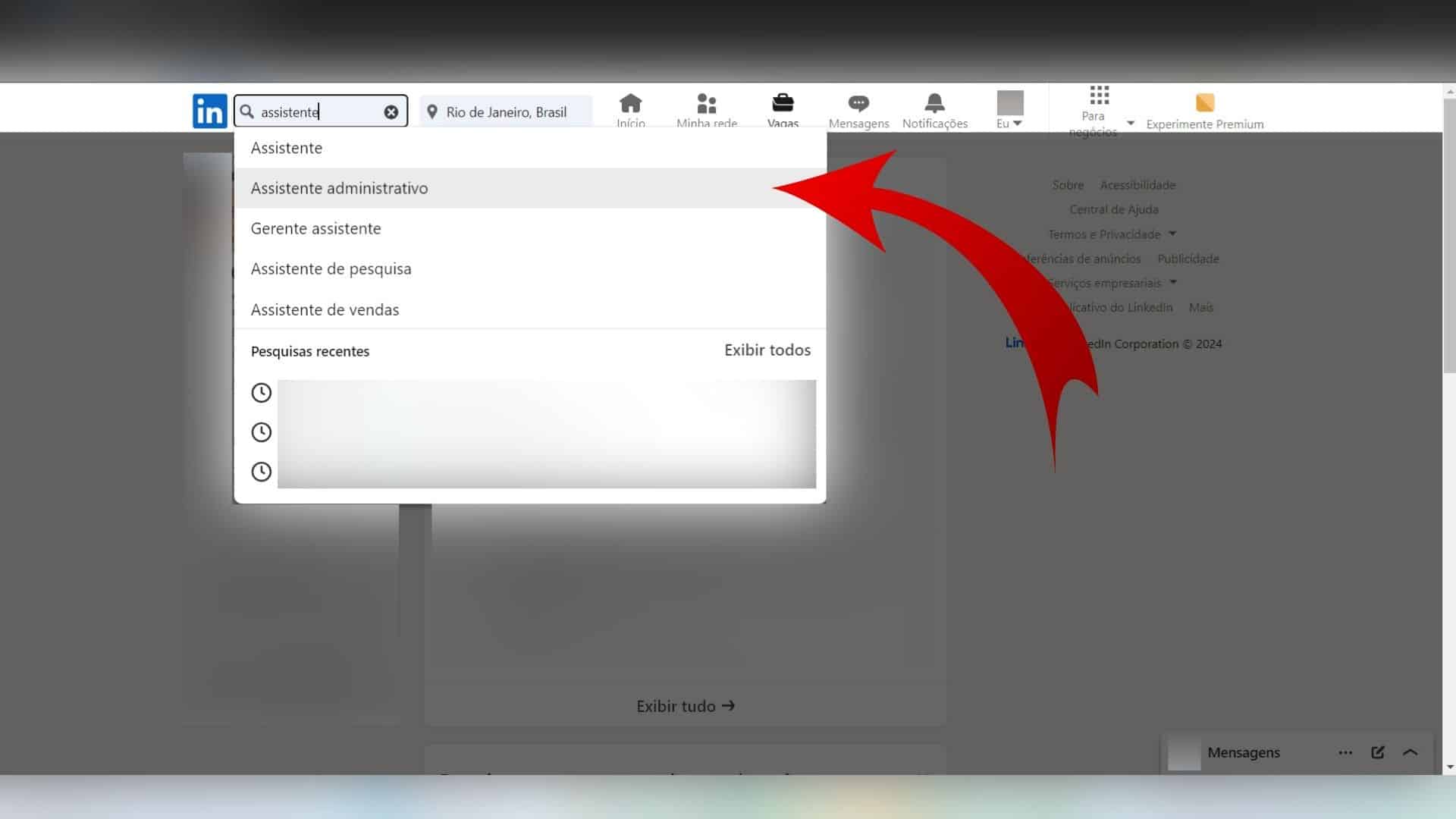
Task: Open the Eu profile dropdown
Action: (x=1009, y=111)
